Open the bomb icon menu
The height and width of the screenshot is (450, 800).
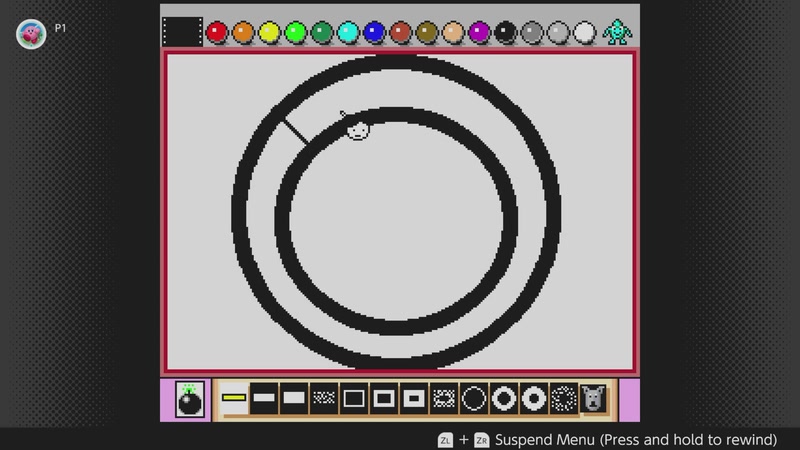tap(189, 399)
